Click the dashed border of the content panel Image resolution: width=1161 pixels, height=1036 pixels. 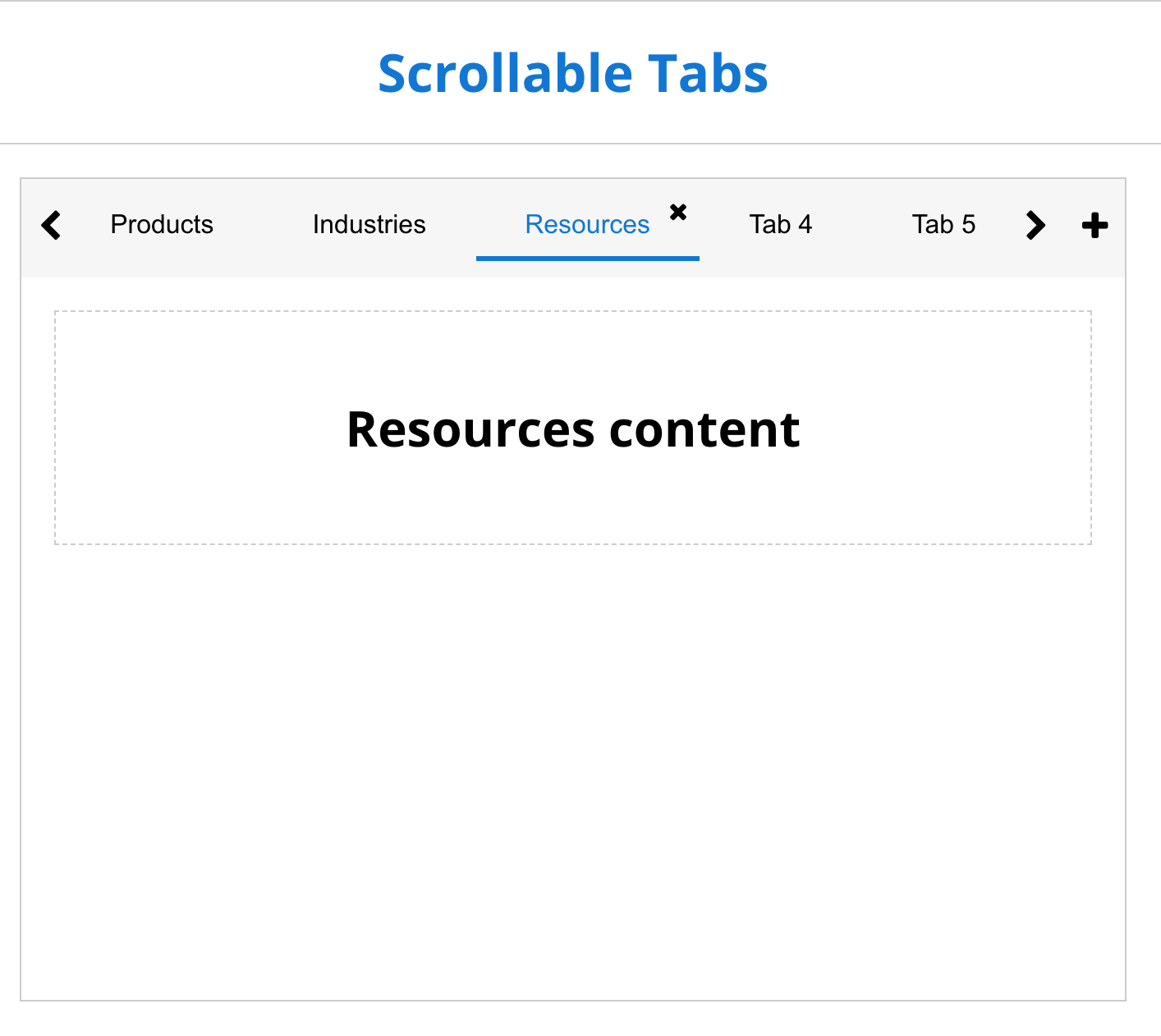pos(573,311)
